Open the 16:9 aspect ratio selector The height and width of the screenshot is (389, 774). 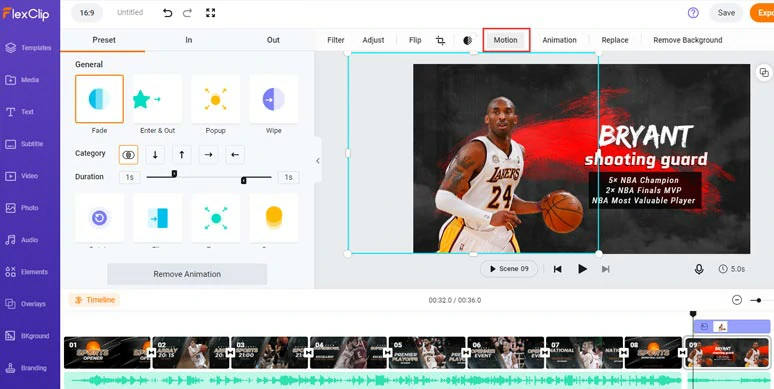tap(87, 13)
